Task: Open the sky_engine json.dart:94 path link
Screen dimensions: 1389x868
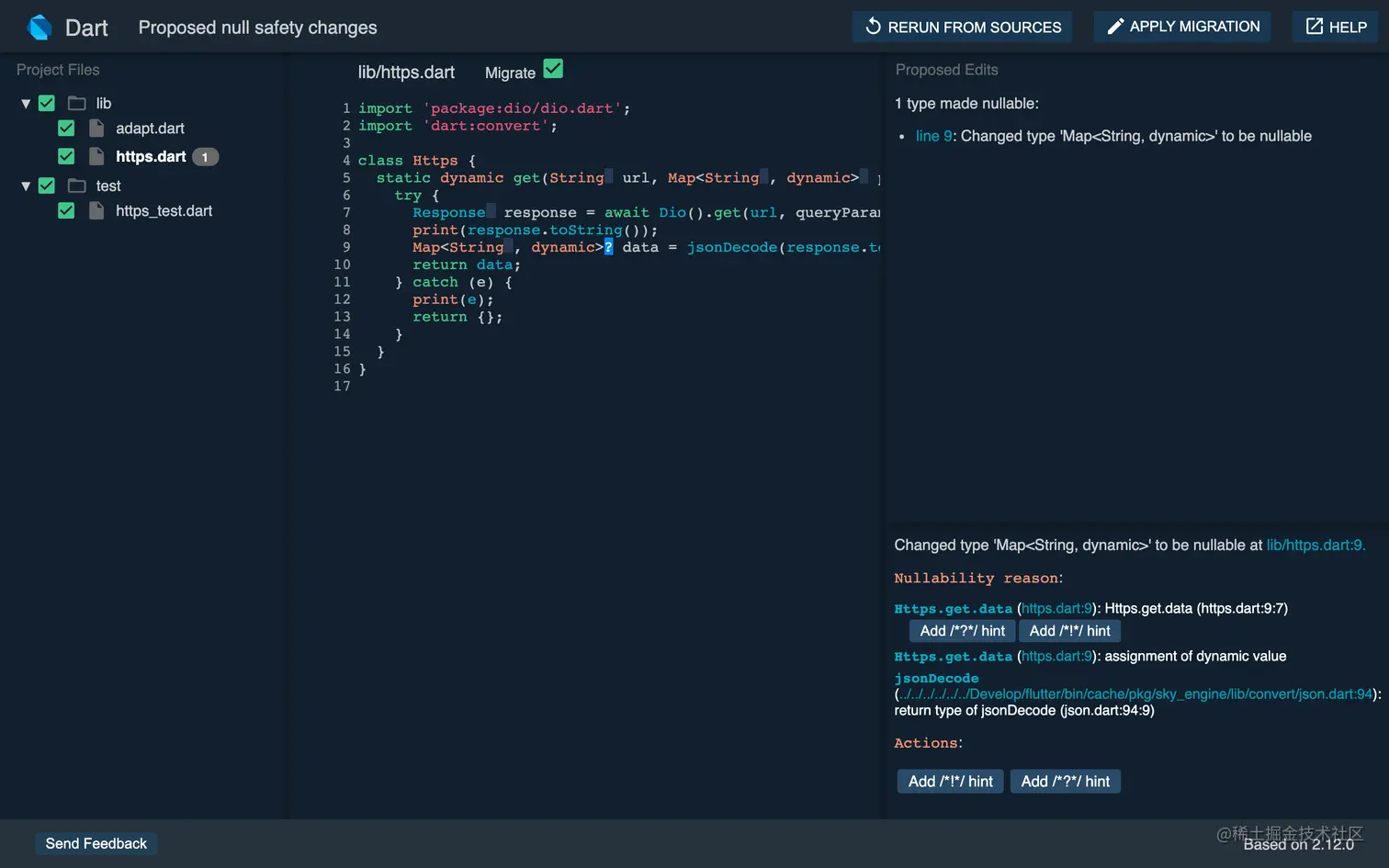Action: click(x=1135, y=694)
